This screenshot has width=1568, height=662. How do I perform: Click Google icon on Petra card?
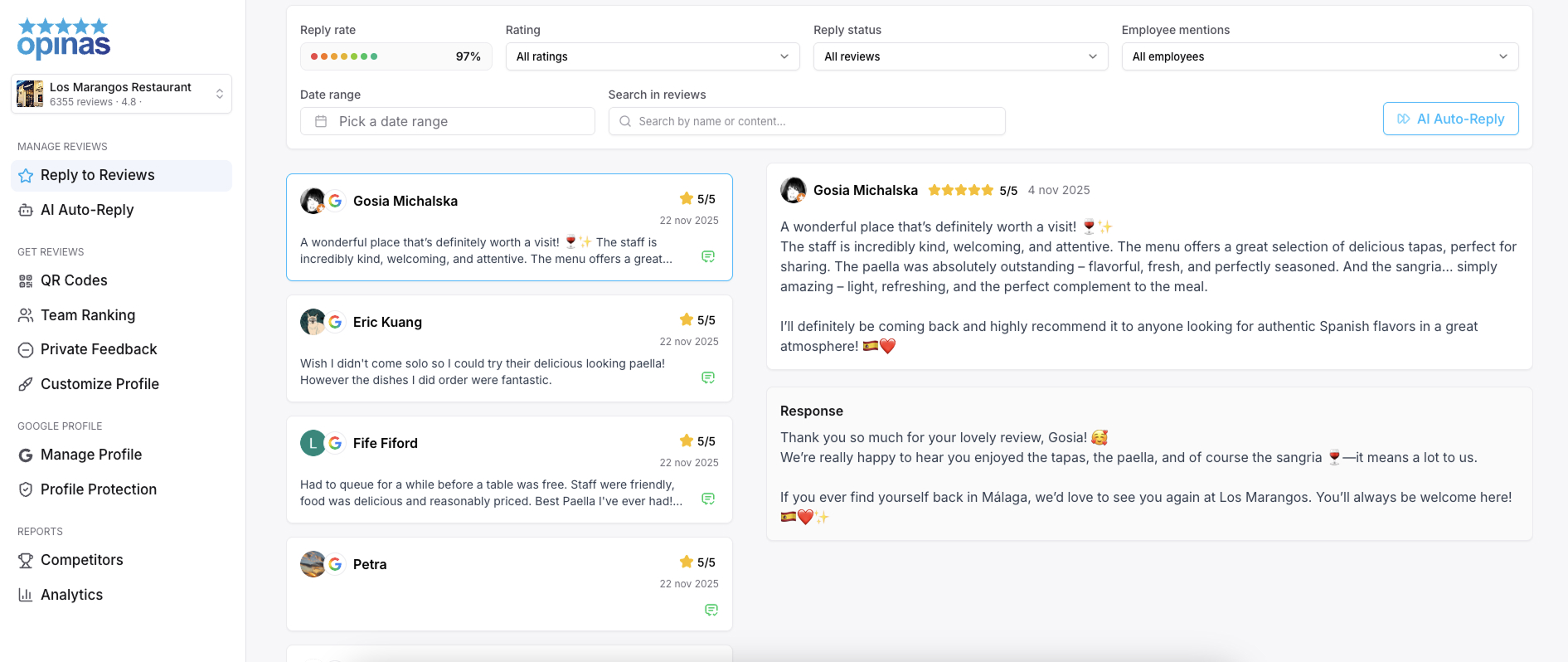click(x=335, y=564)
